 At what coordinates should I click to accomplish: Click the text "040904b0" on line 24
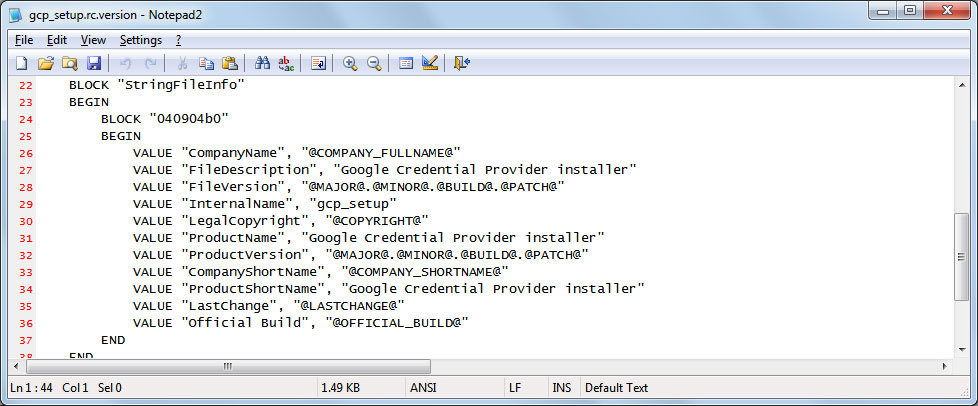(189, 119)
